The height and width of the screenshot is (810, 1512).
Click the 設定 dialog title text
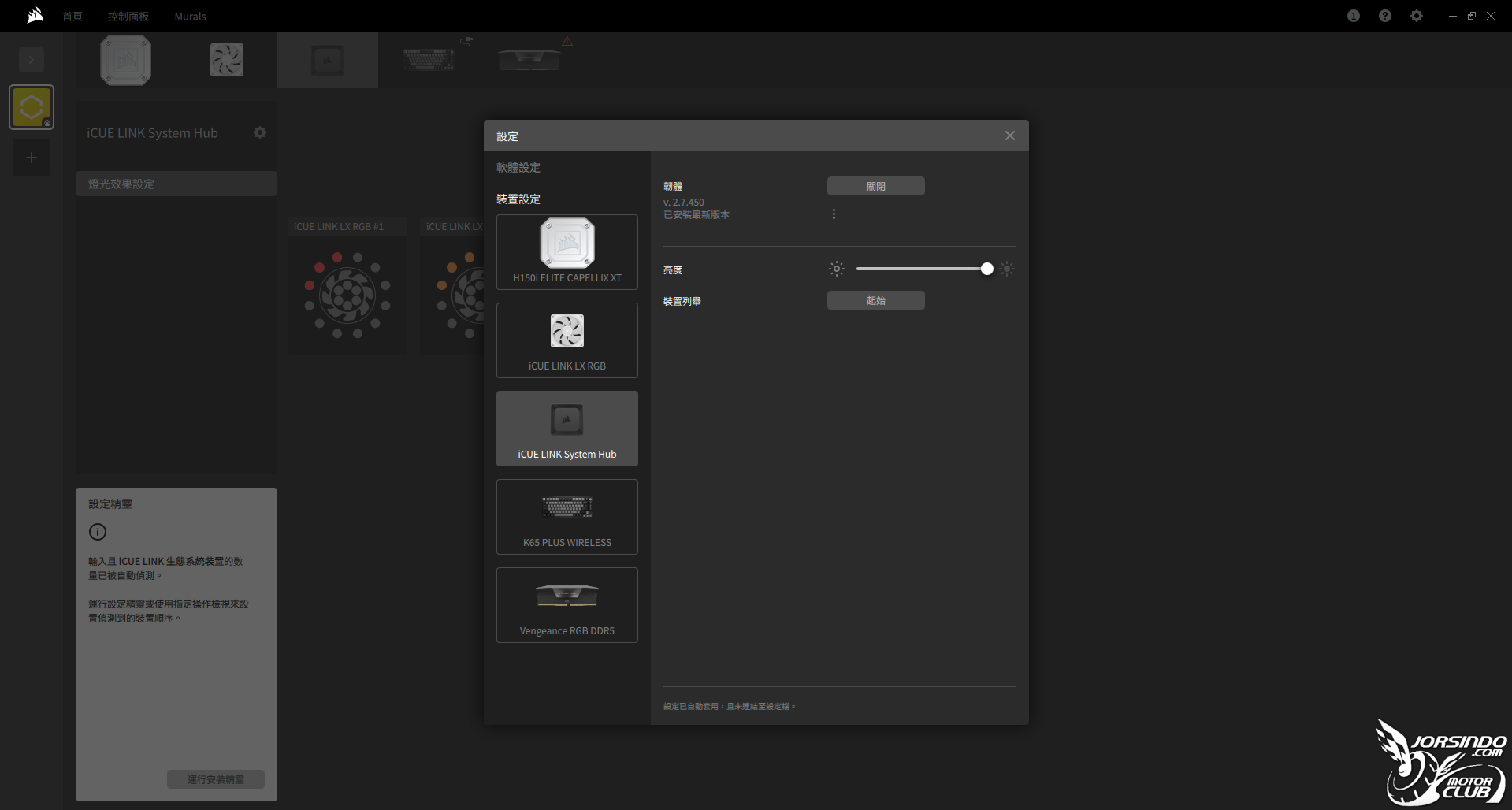(507, 136)
